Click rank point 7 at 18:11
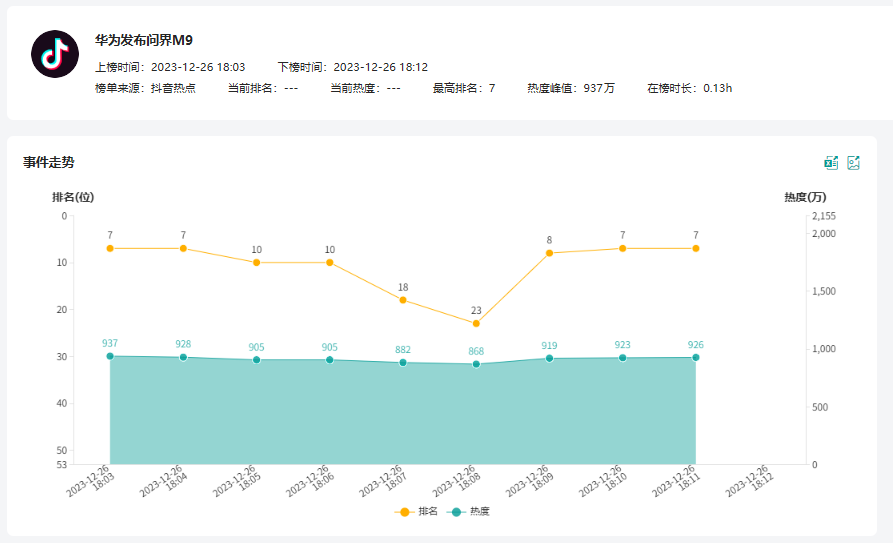Viewport: 893px width, 543px height. coord(695,248)
